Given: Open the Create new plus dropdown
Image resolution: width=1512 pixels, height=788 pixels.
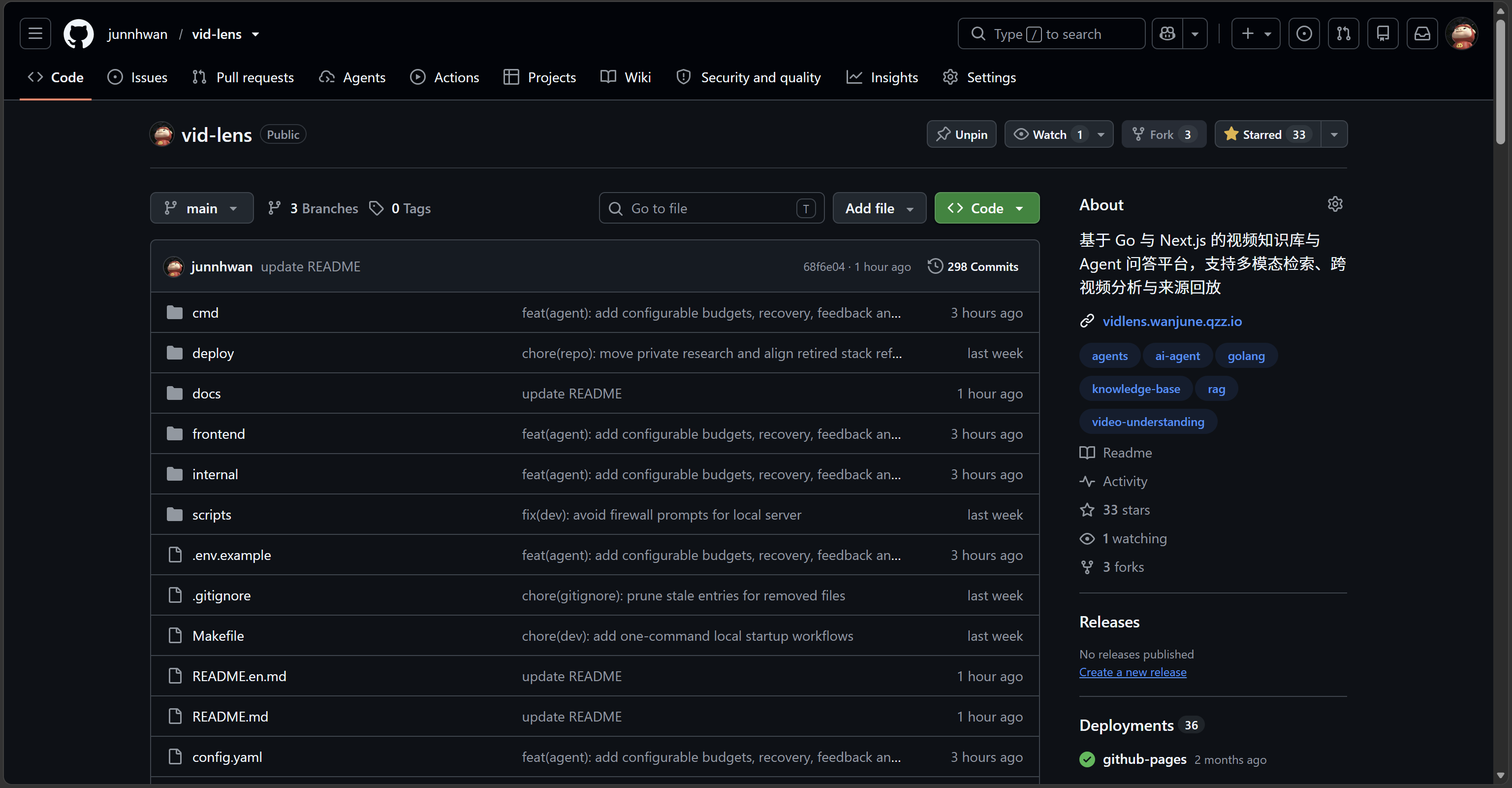Looking at the screenshot, I should (x=1256, y=33).
